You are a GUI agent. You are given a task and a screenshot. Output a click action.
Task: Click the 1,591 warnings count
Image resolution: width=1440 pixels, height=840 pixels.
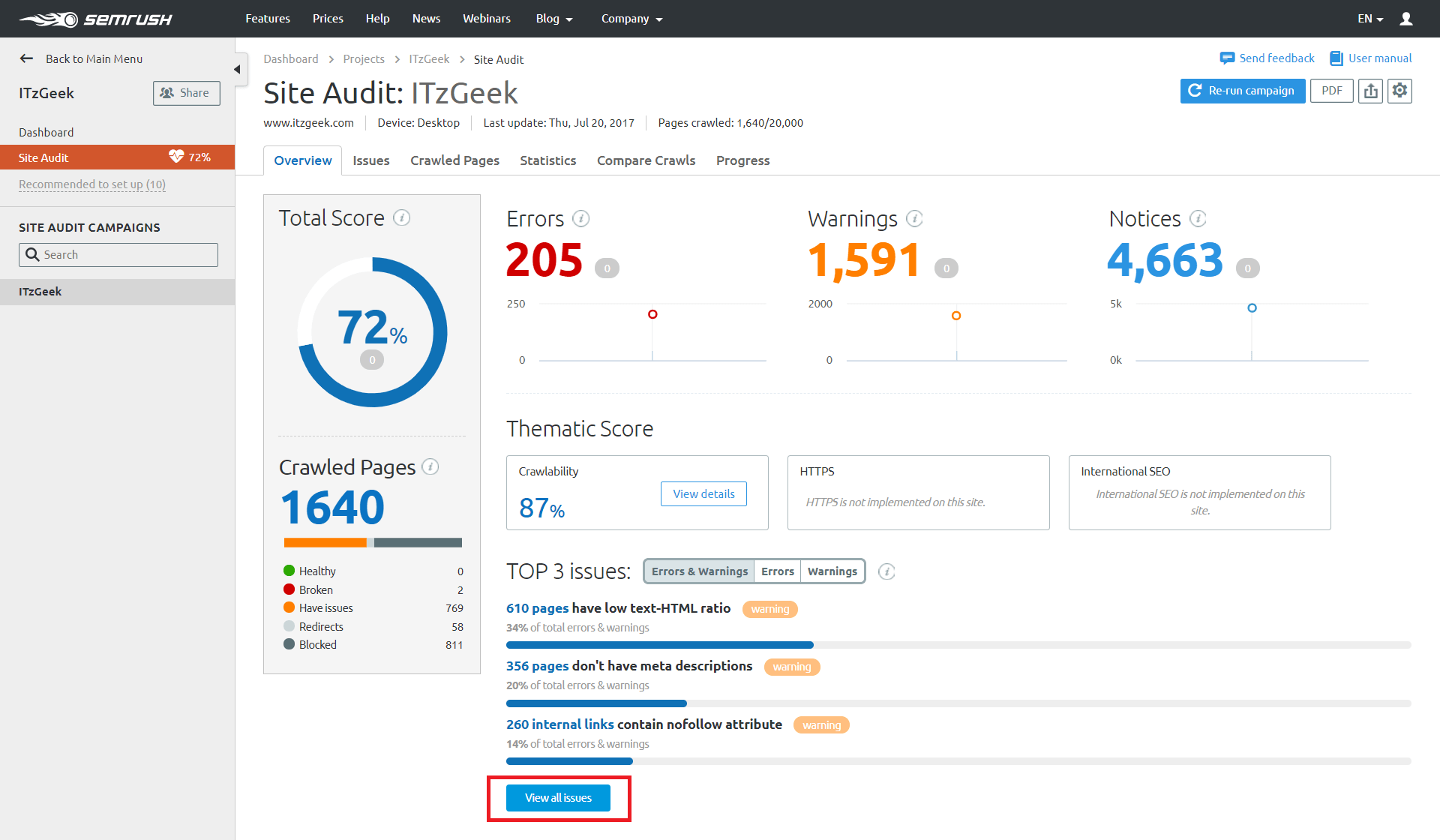[x=864, y=261]
